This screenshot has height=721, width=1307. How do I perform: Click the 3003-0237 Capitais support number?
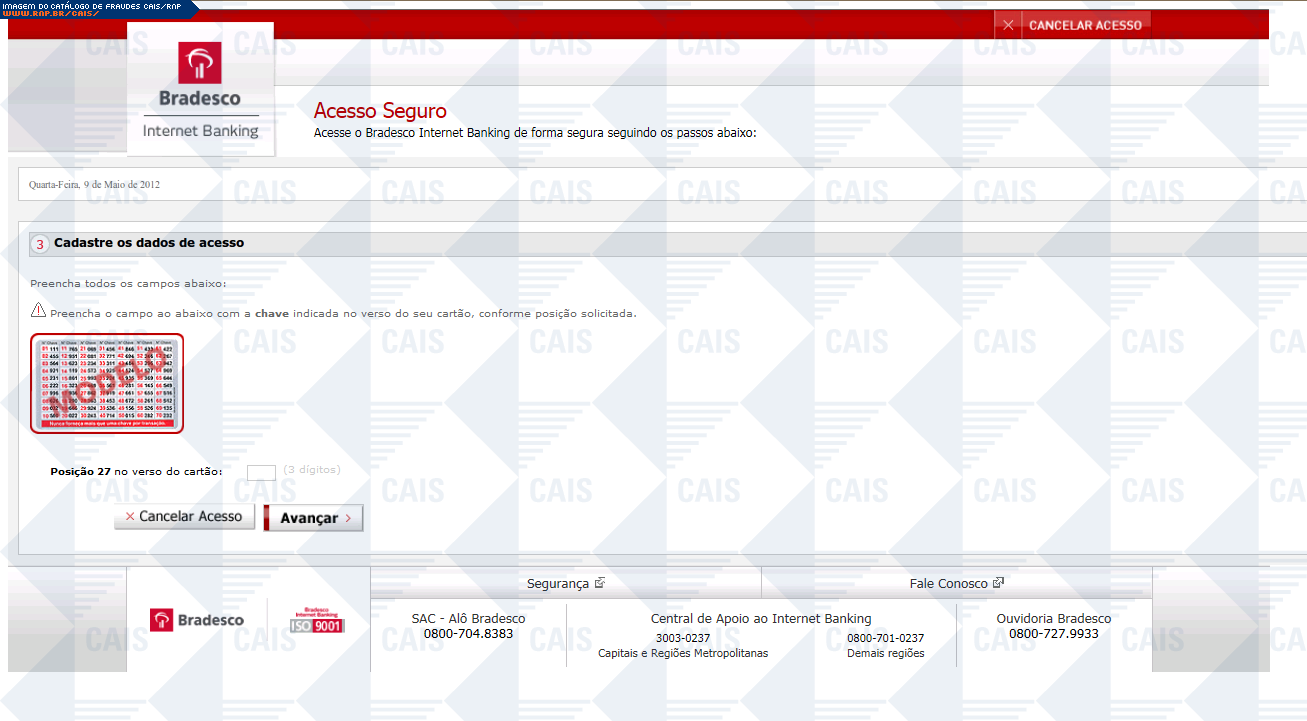pos(683,638)
